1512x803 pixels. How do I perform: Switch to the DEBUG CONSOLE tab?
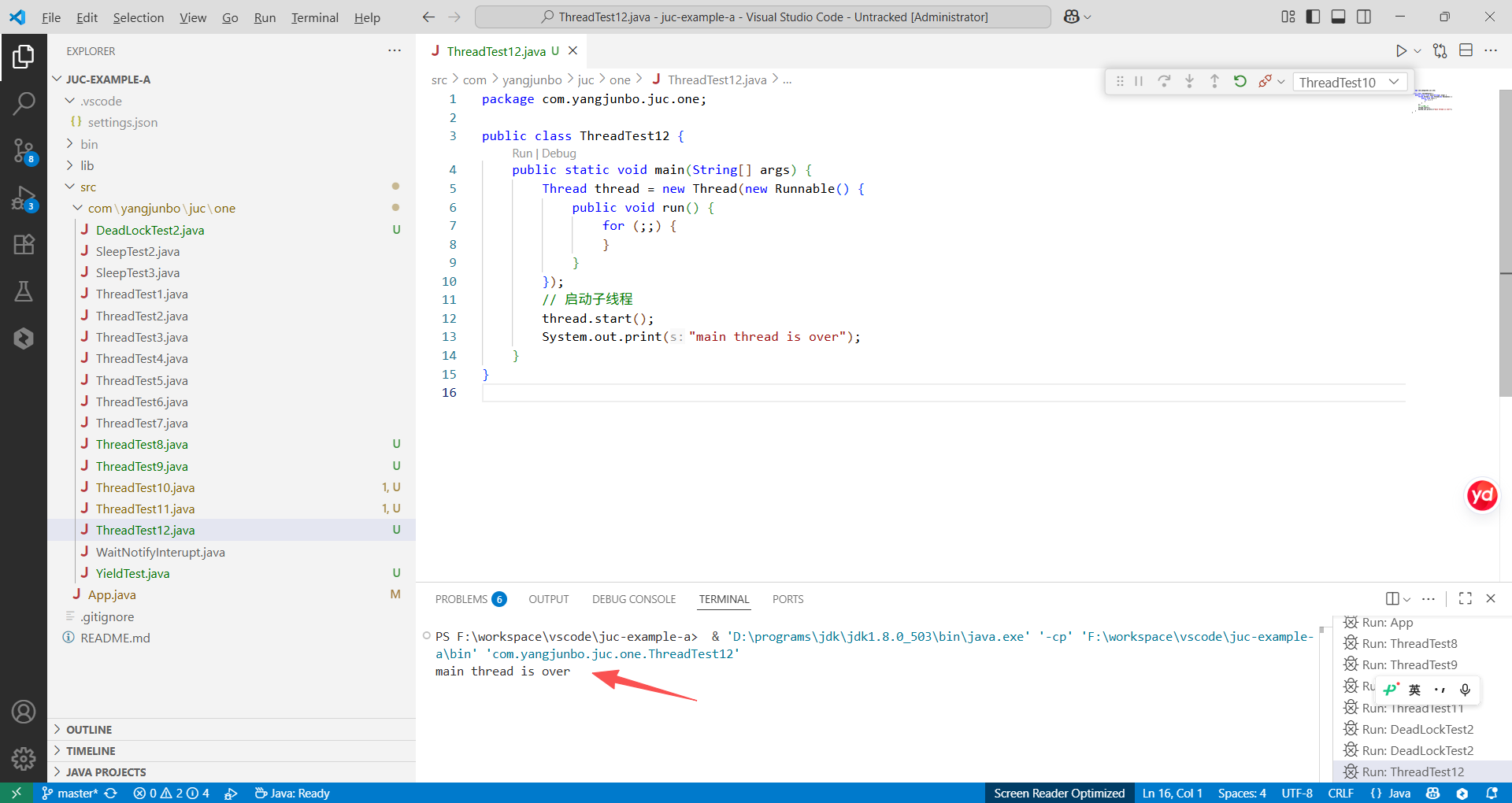click(634, 599)
